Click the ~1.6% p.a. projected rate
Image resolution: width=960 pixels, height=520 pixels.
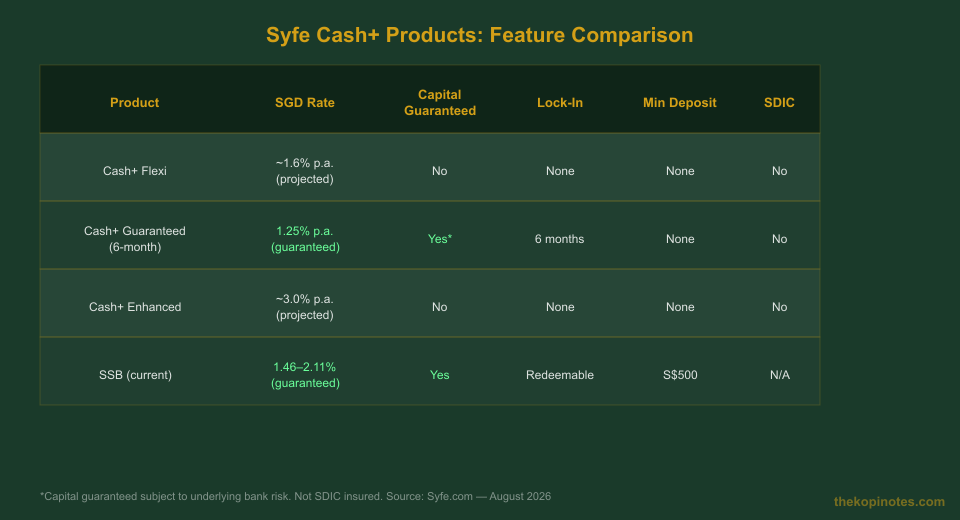[305, 171]
